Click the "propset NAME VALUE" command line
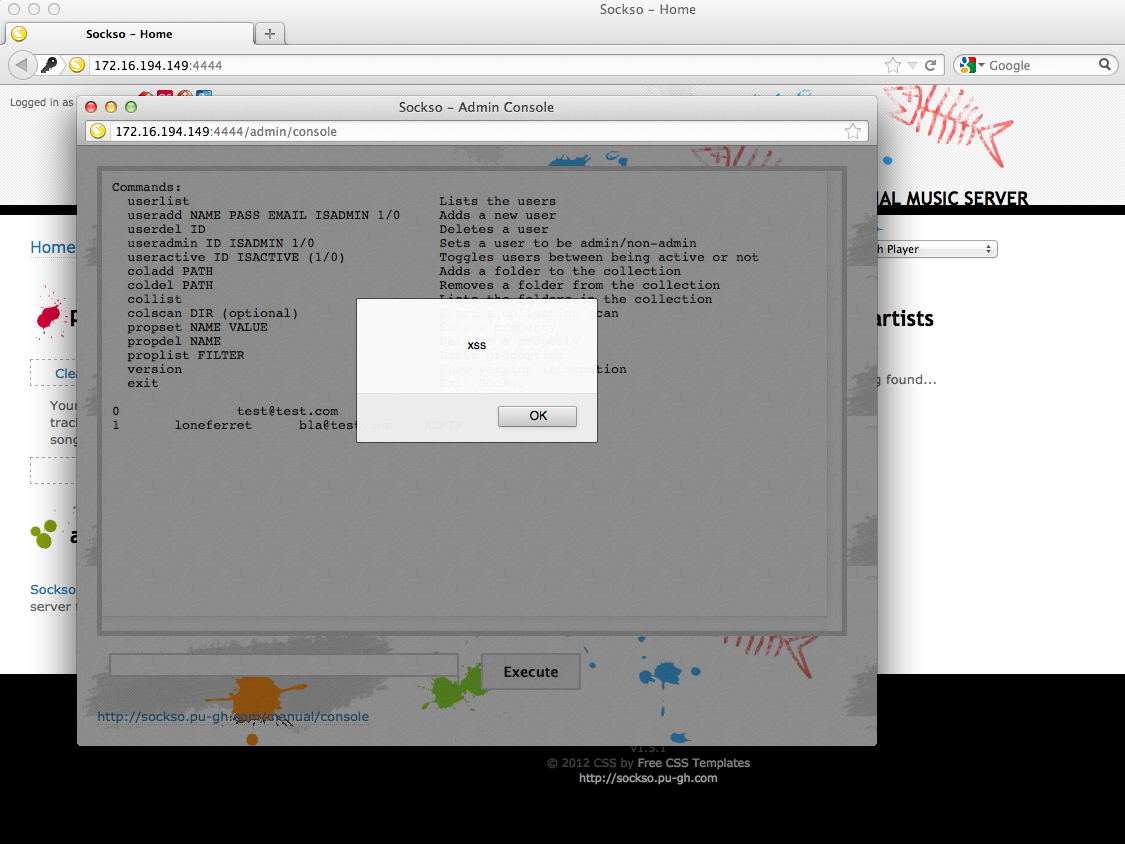The width and height of the screenshot is (1125, 853). [x=197, y=327]
